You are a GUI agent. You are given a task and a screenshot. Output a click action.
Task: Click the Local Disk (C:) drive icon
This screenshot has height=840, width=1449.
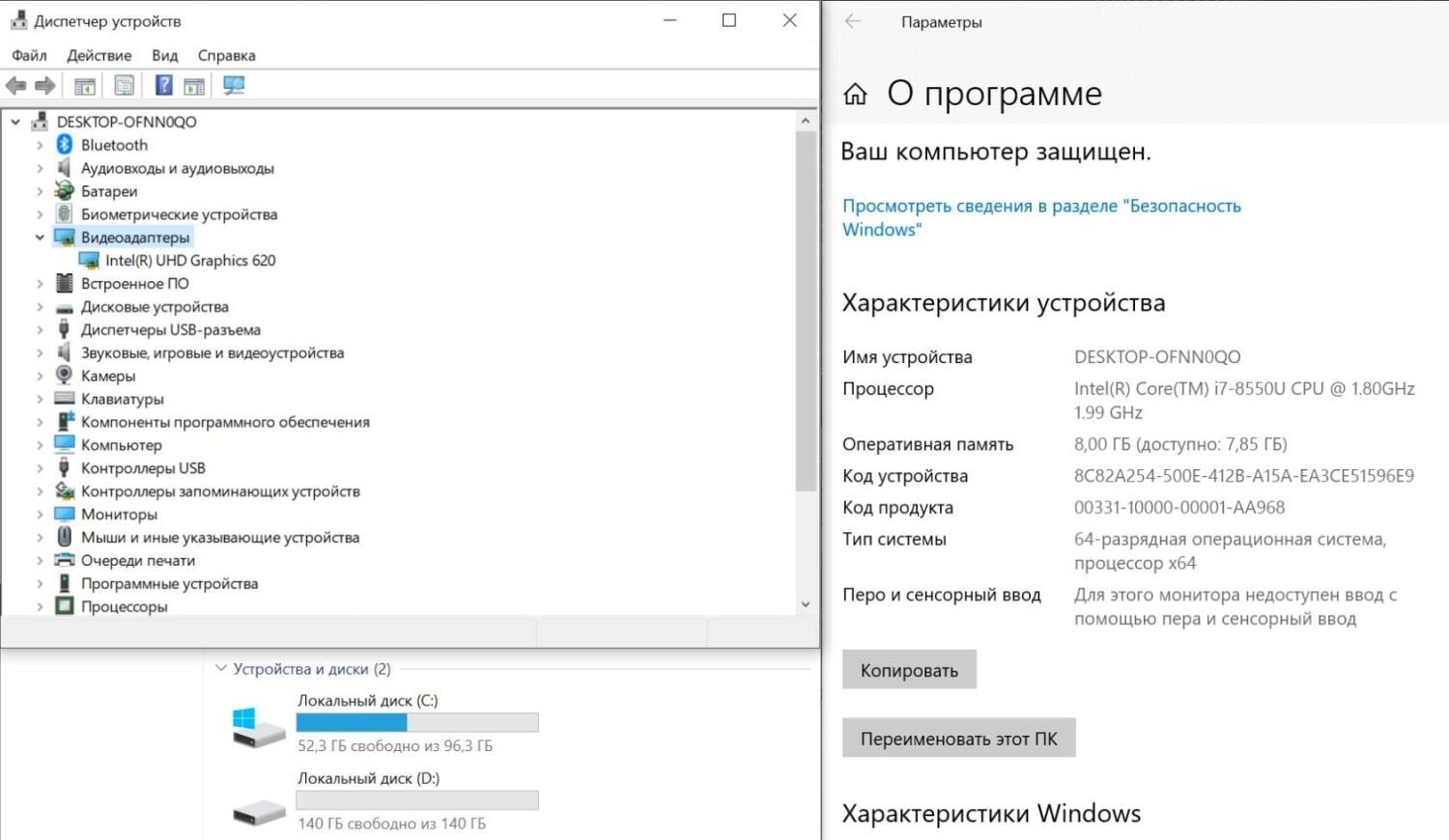coord(258,725)
